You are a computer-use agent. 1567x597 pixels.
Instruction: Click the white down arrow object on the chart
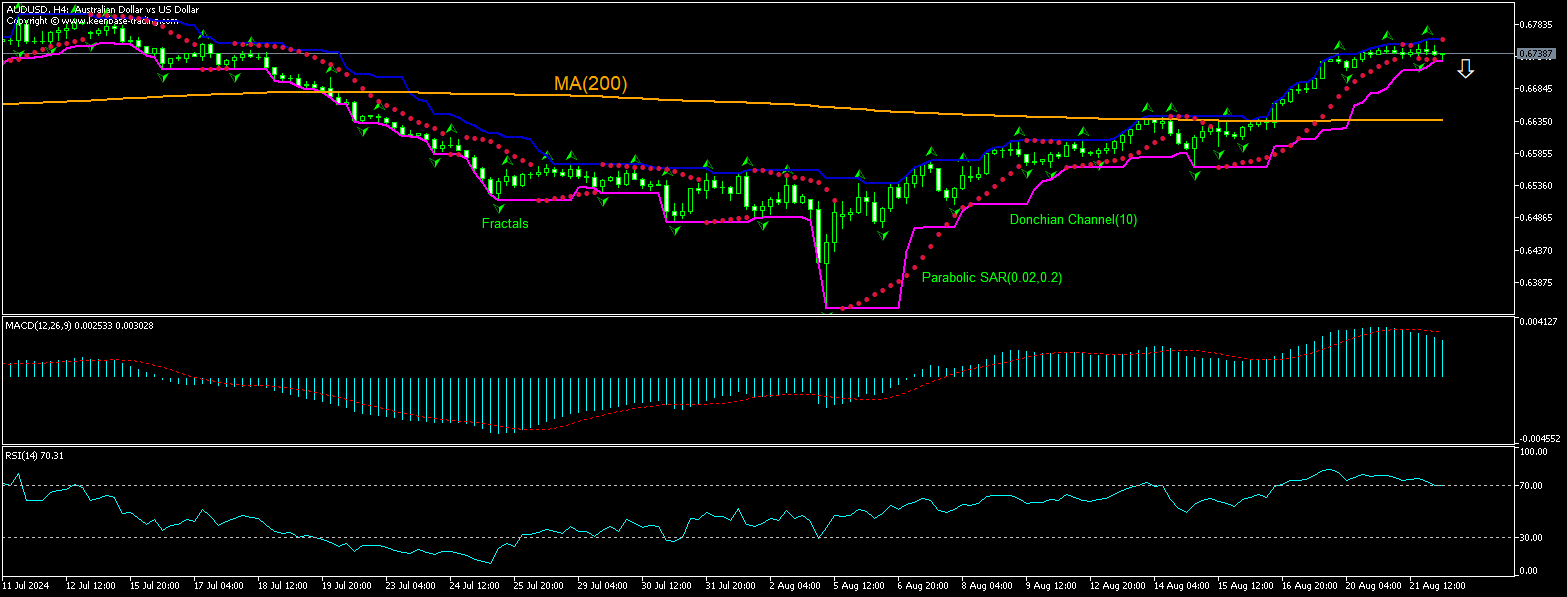coord(1466,67)
